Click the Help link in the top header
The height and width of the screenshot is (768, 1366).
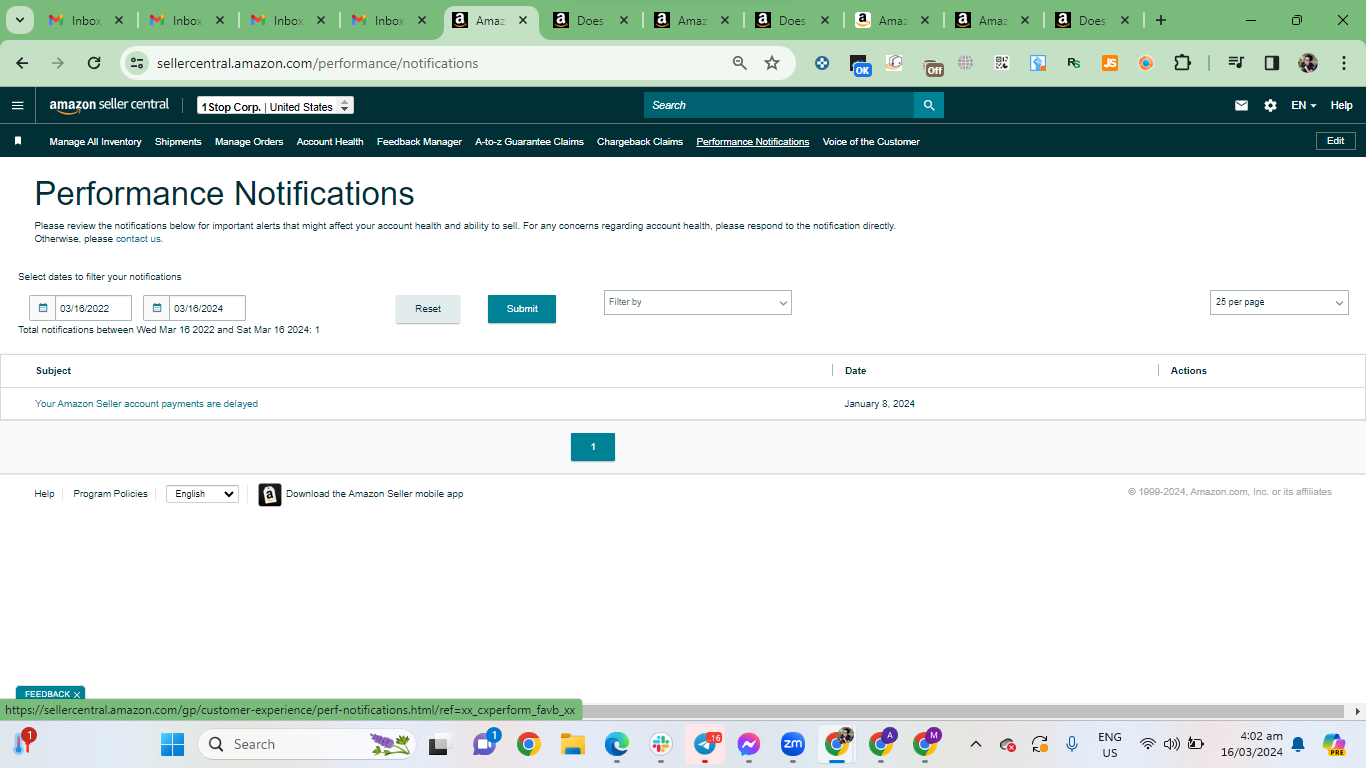(1341, 105)
